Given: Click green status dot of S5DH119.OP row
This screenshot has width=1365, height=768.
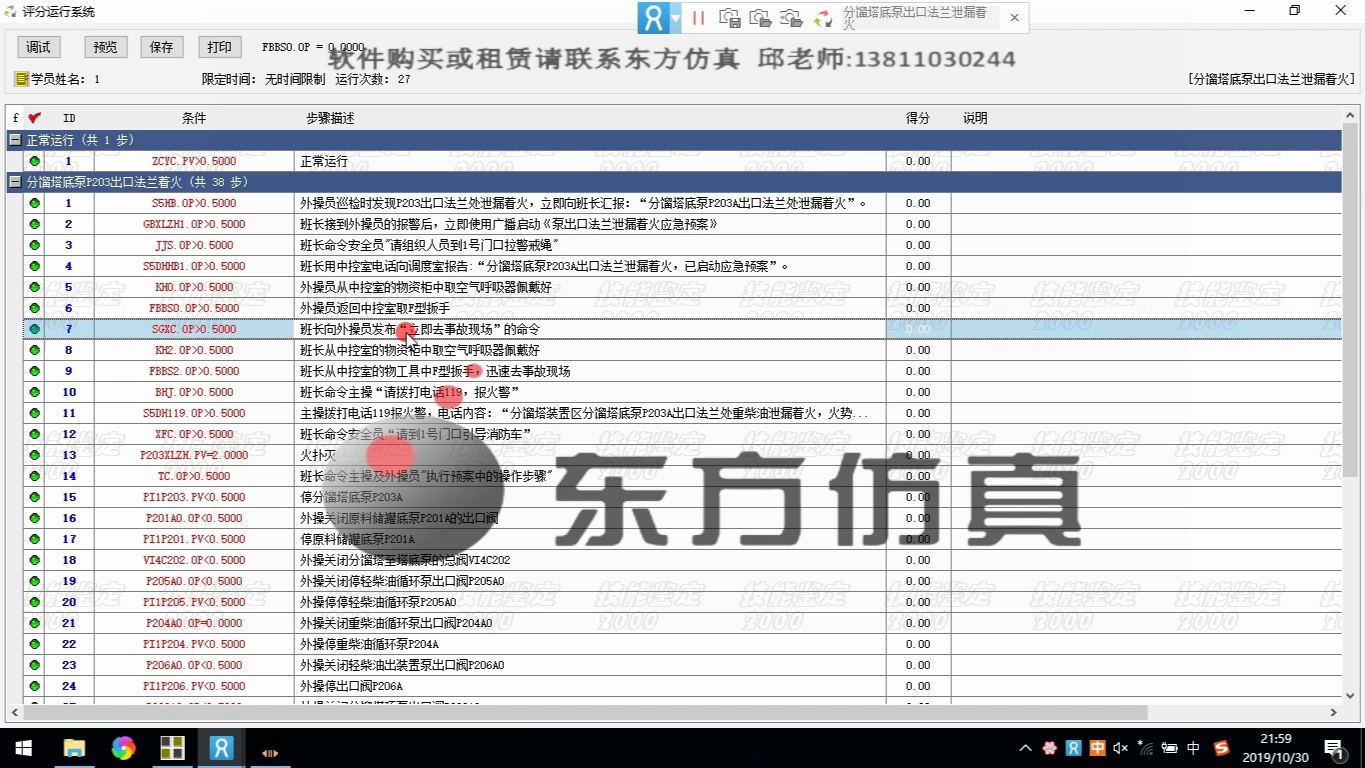Looking at the screenshot, I should click(34, 413).
